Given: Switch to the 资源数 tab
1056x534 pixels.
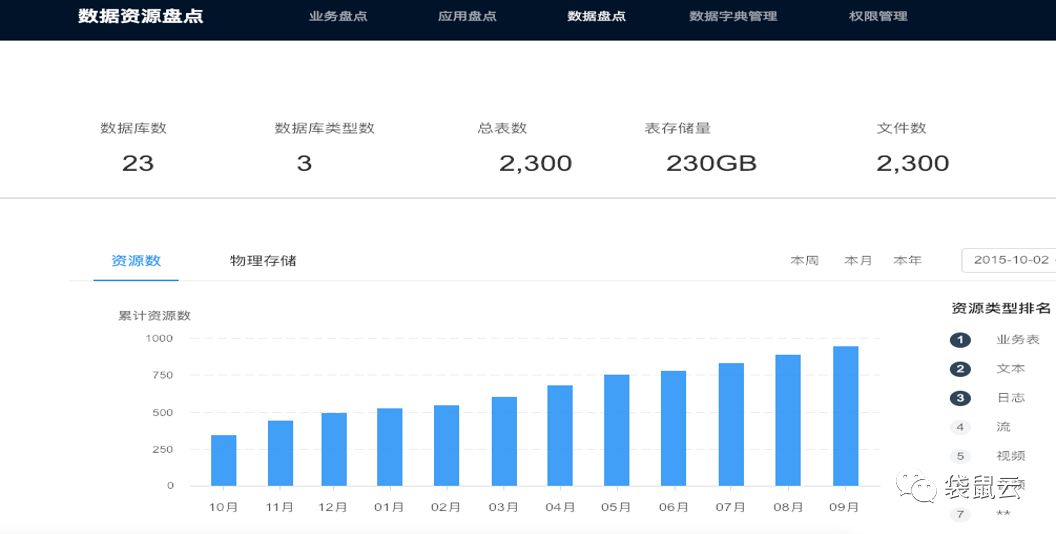Looking at the screenshot, I should pos(136,261).
